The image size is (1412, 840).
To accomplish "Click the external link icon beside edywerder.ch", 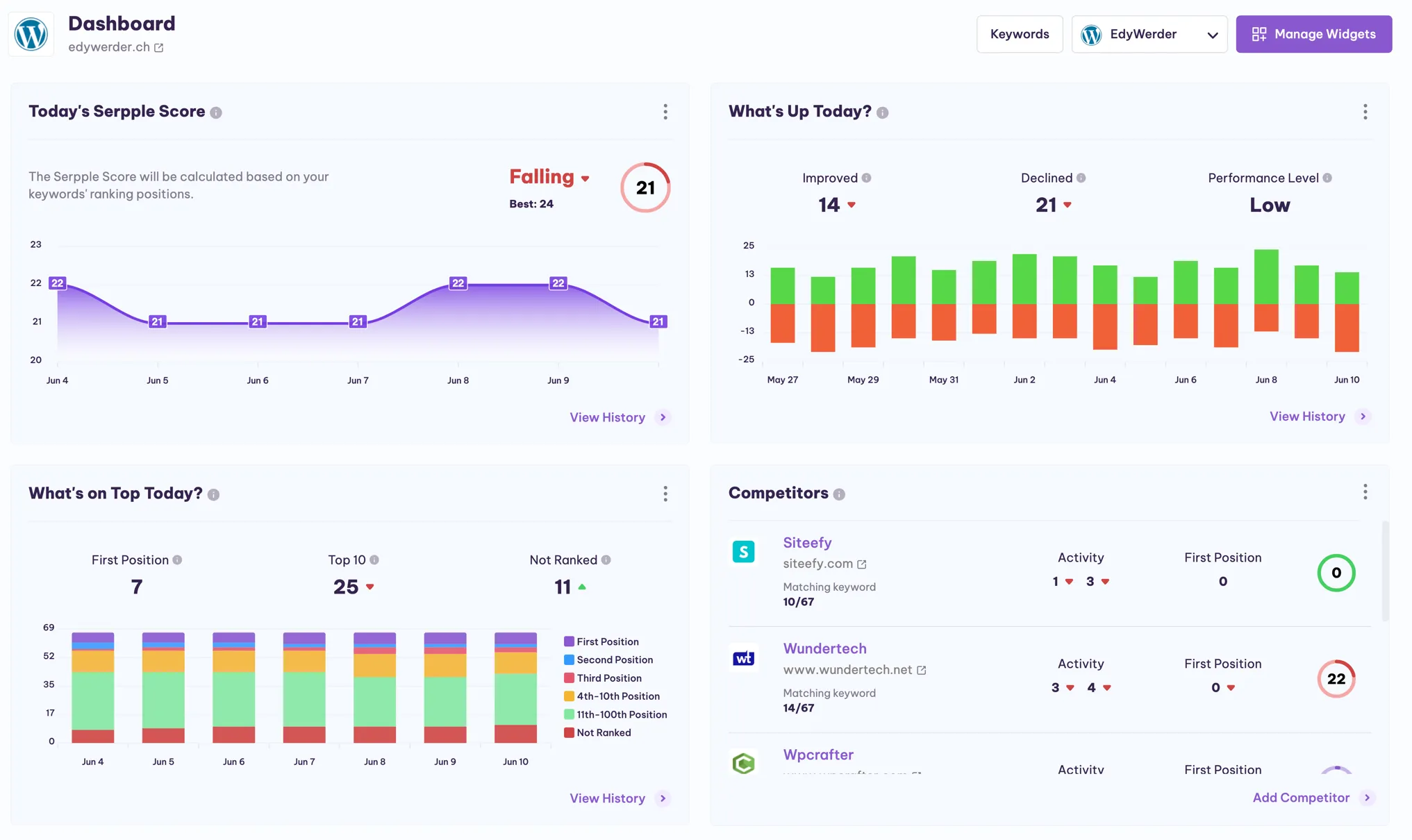I will (x=159, y=48).
